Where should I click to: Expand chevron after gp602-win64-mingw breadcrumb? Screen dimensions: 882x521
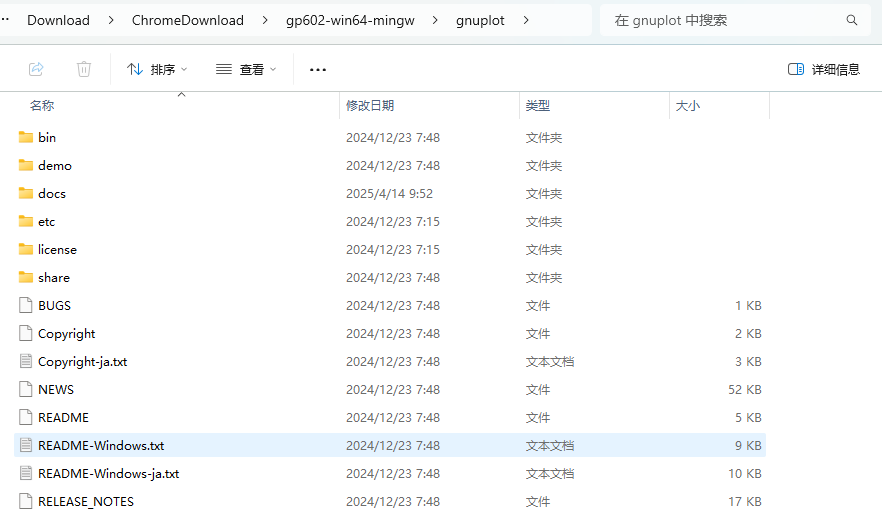(435, 20)
